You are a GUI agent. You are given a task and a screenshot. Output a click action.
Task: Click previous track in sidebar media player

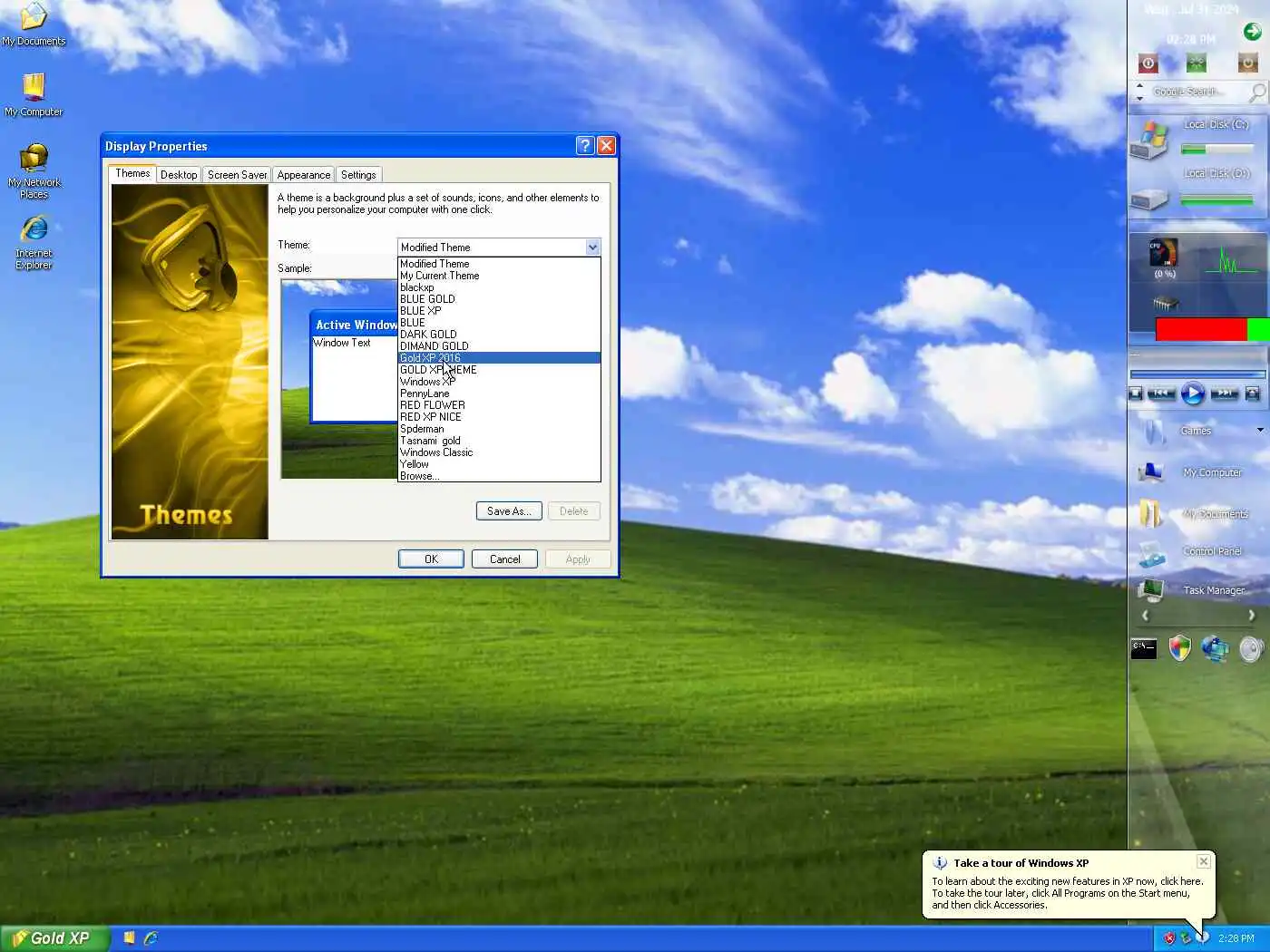[x=1161, y=393]
